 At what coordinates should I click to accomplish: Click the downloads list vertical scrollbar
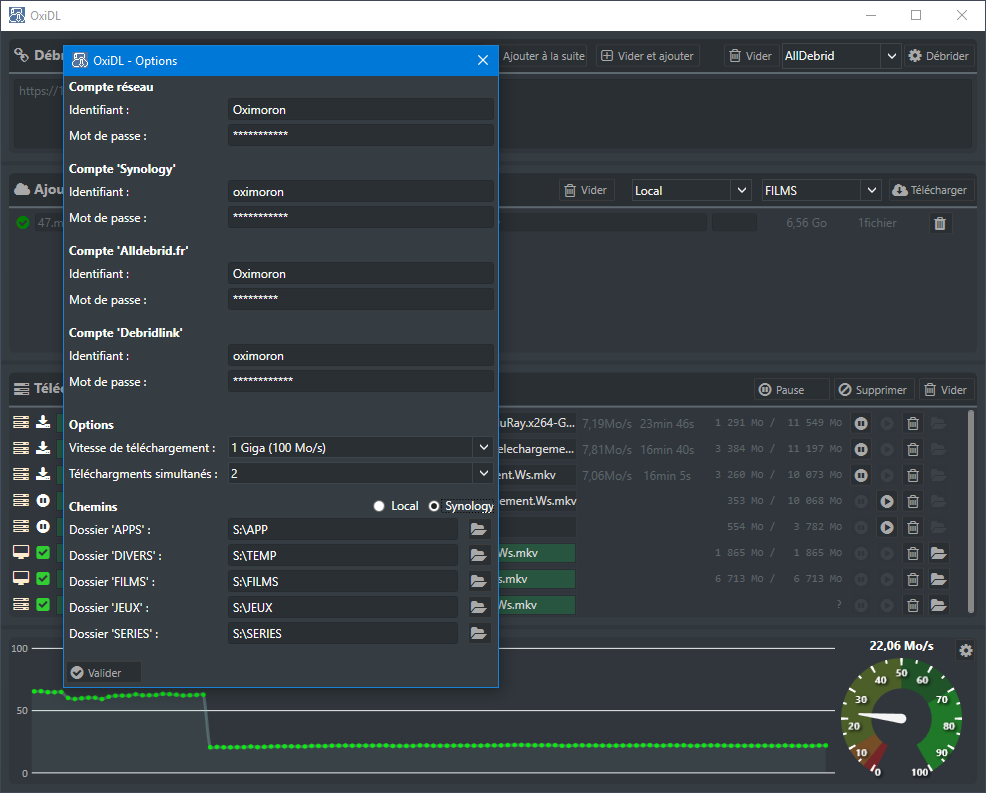tap(972, 513)
